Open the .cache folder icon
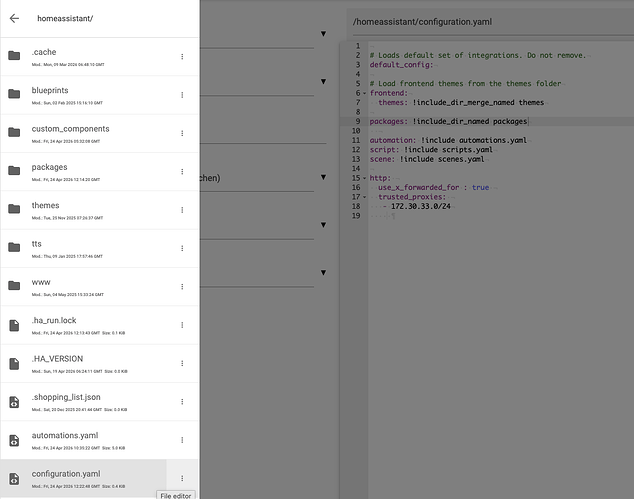 point(14,55)
